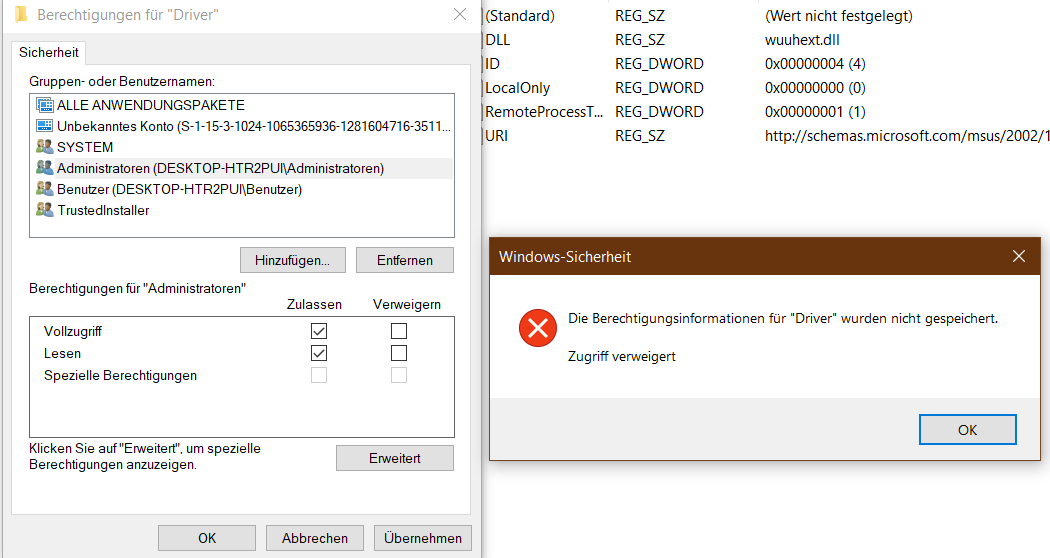The width and height of the screenshot is (1050, 558).
Task: Toggle Lesen Zulassen checkbox
Action: point(319,353)
